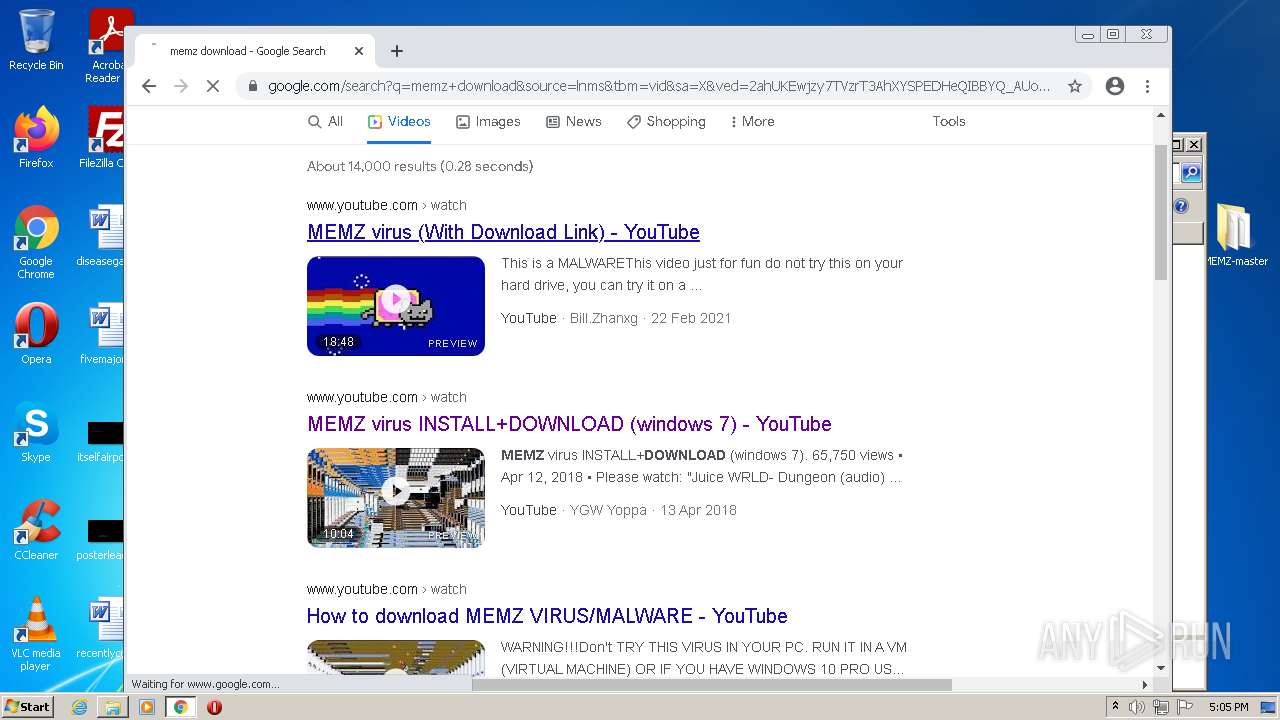Click the page scrollbar down arrow
Screen dimensions: 1280x720
[1161, 668]
